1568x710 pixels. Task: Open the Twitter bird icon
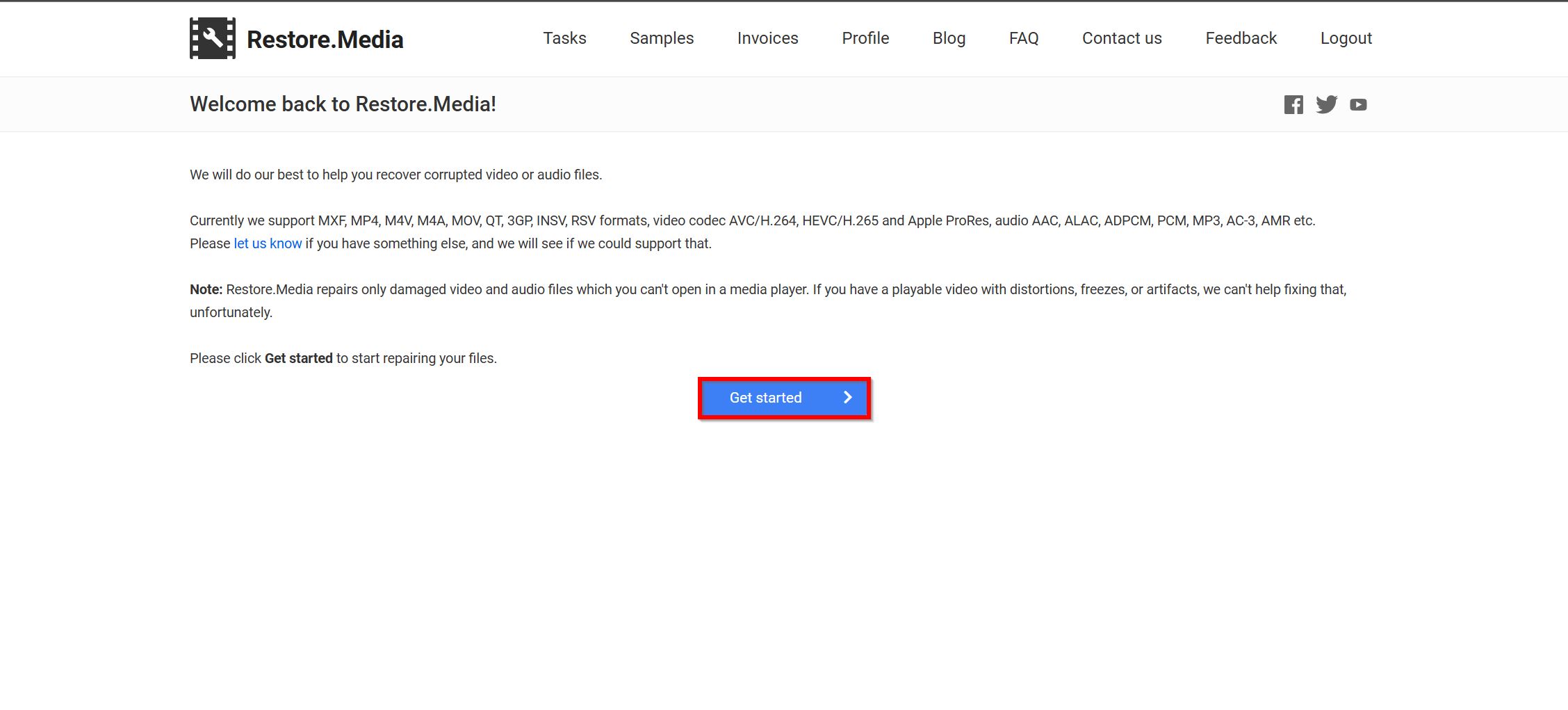tap(1326, 104)
